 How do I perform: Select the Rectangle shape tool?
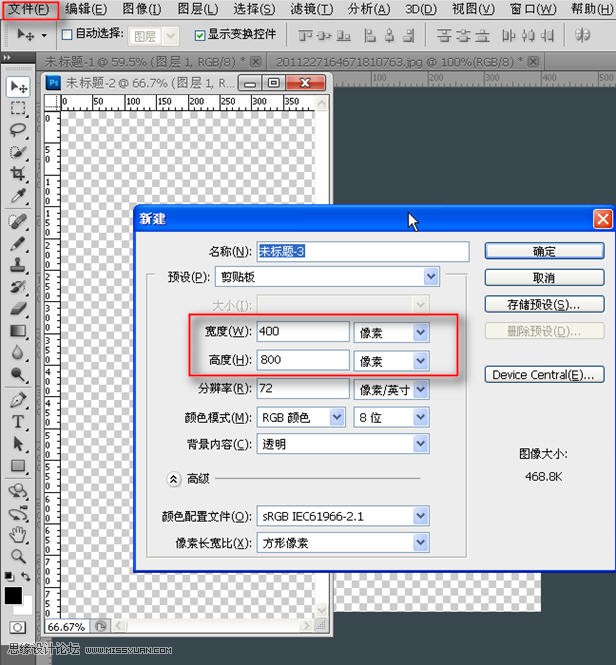tap(18, 466)
